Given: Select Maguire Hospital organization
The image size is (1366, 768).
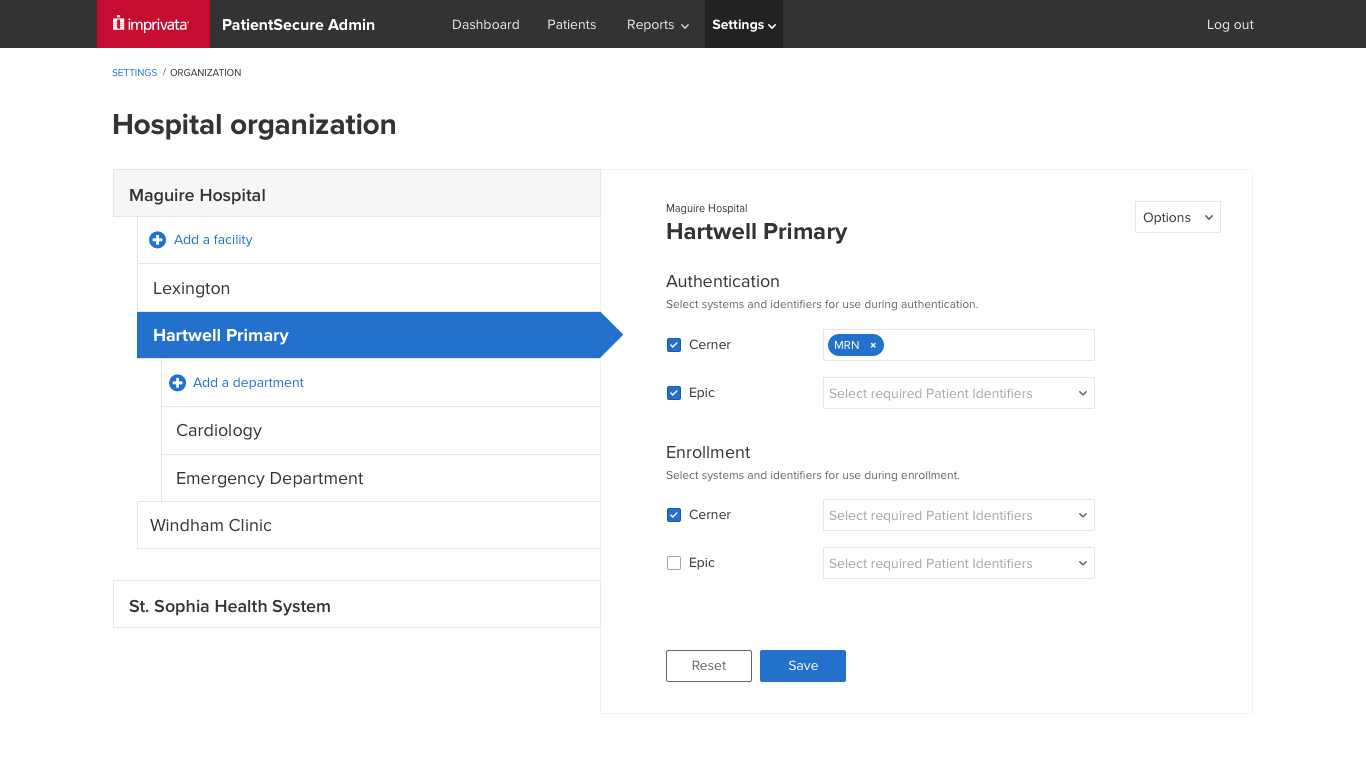Looking at the screenshot, I should pos(357,194).
